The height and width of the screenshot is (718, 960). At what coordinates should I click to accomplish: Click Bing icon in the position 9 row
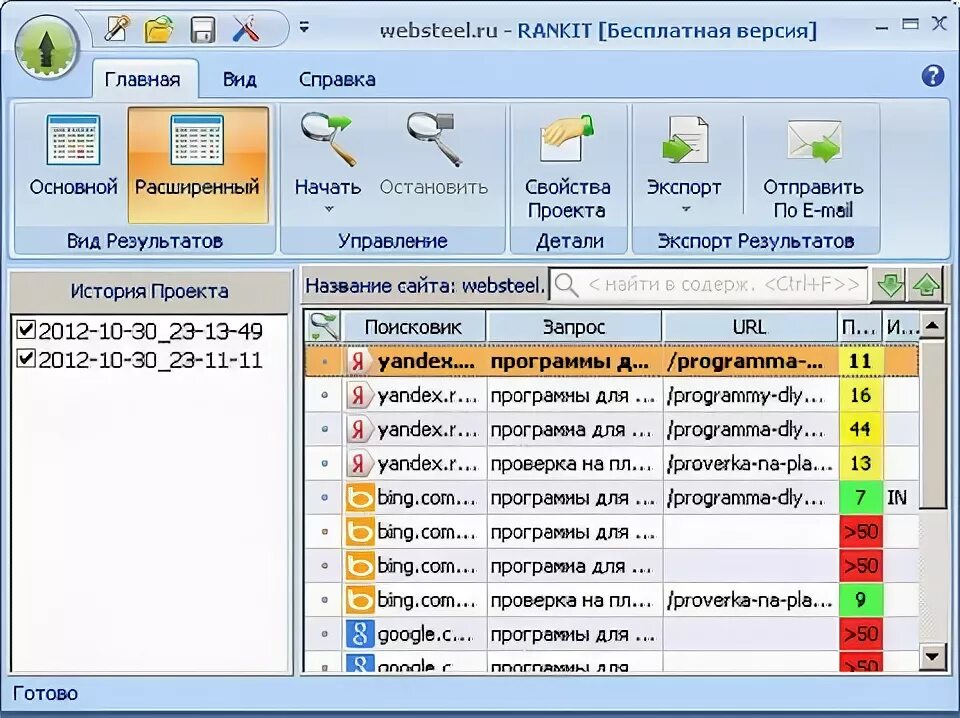(x=359, y=600)
